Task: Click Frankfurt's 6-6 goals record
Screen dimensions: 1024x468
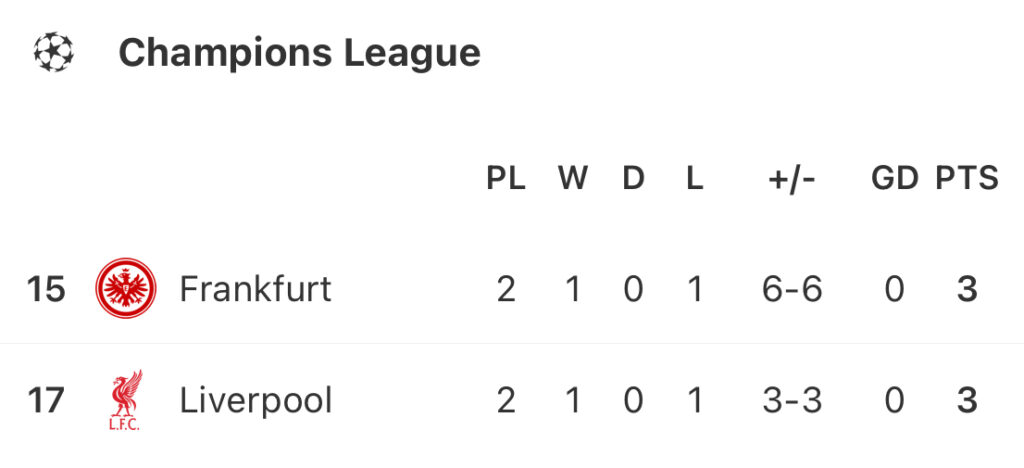Action: coord(791,289)
